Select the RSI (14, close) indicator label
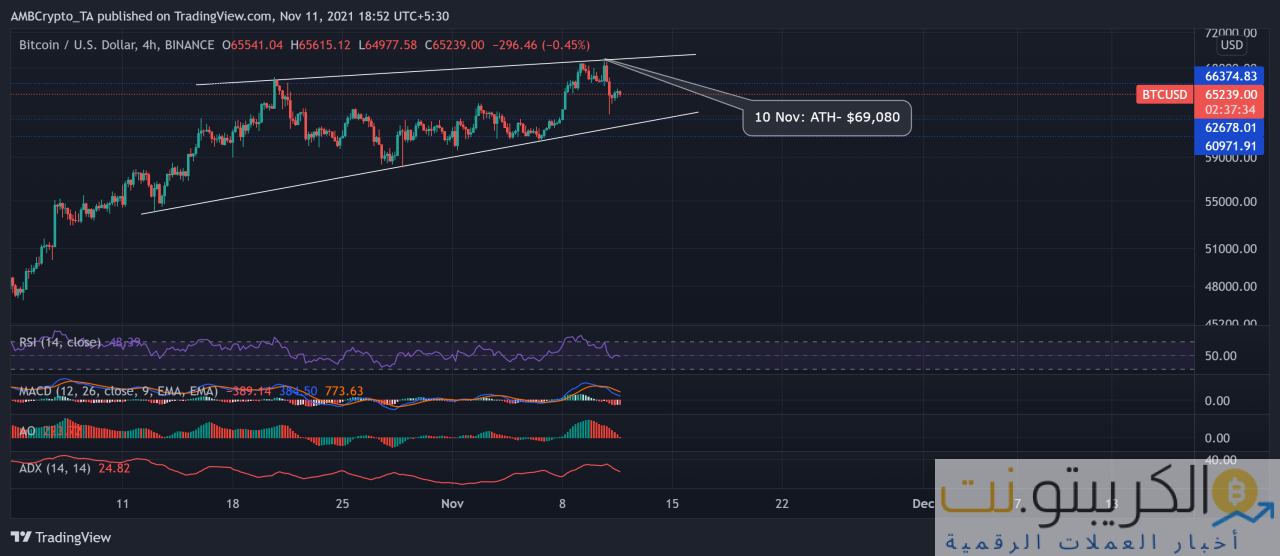 pyautogui.click(x=60, y=343)
